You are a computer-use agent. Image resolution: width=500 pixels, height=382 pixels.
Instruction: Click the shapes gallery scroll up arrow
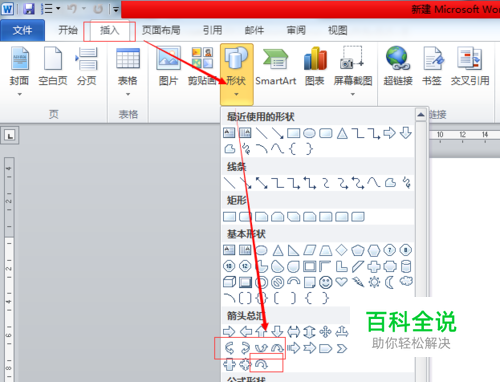421,115
